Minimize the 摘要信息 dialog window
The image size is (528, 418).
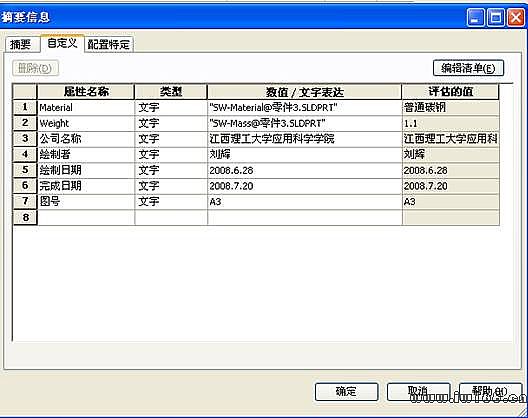475,18
